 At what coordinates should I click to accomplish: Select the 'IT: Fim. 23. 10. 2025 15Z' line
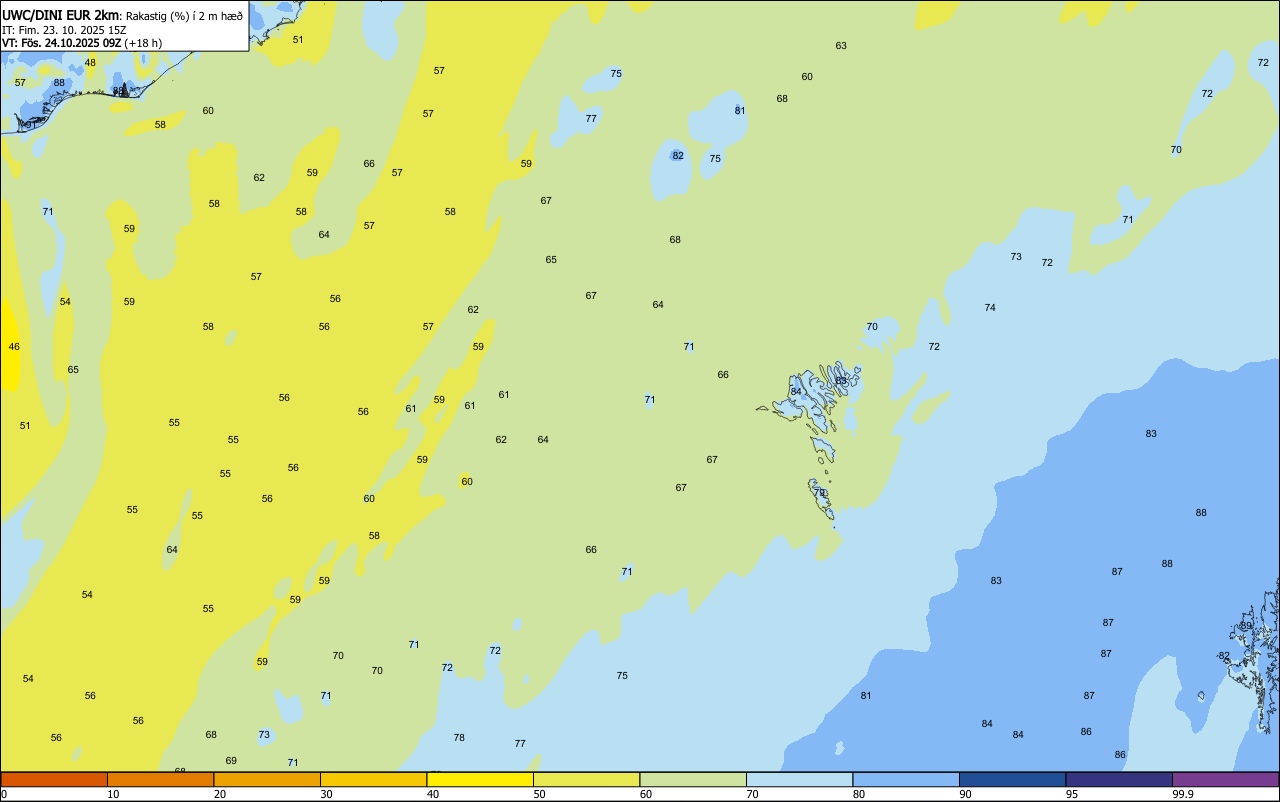point(65,30)
